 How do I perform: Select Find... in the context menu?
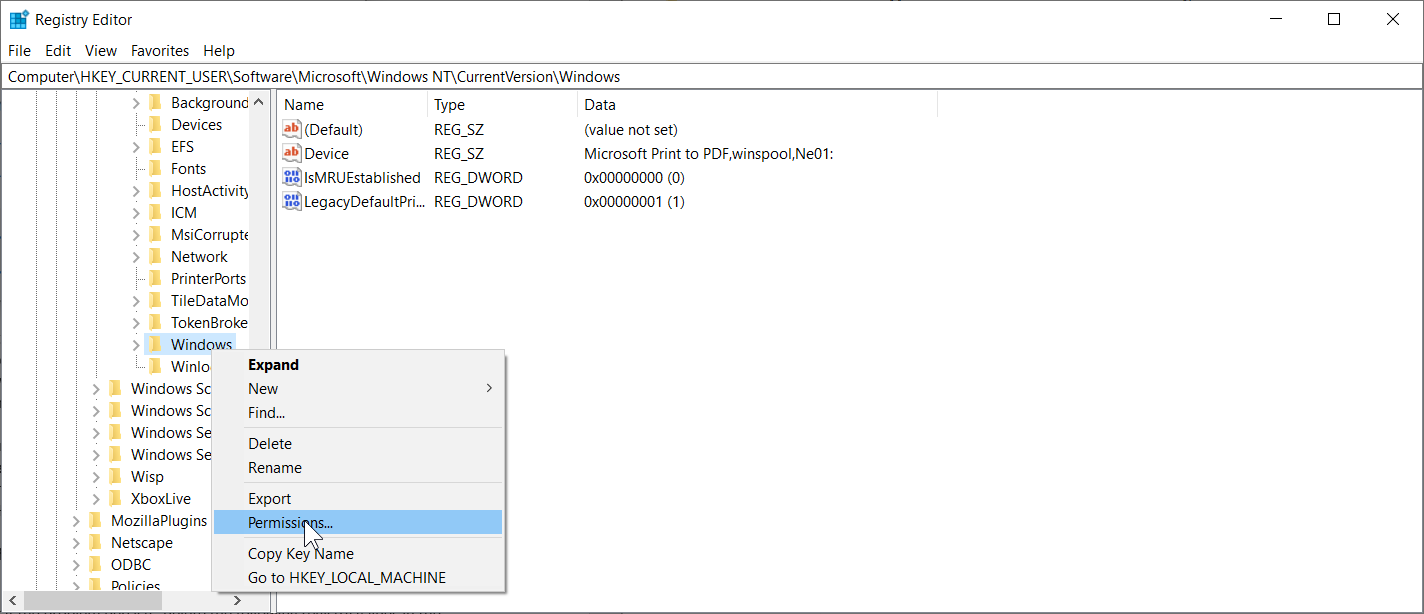[x=358, y=413]
